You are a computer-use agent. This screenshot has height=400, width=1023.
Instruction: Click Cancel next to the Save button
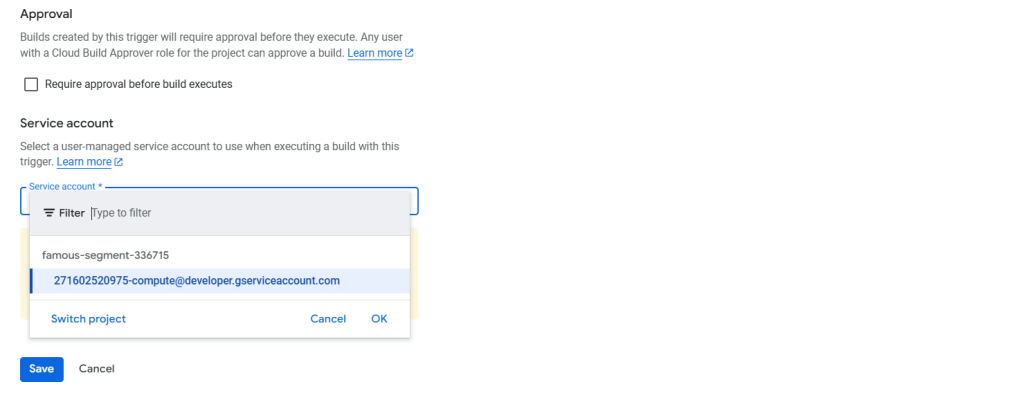(97, 369)
